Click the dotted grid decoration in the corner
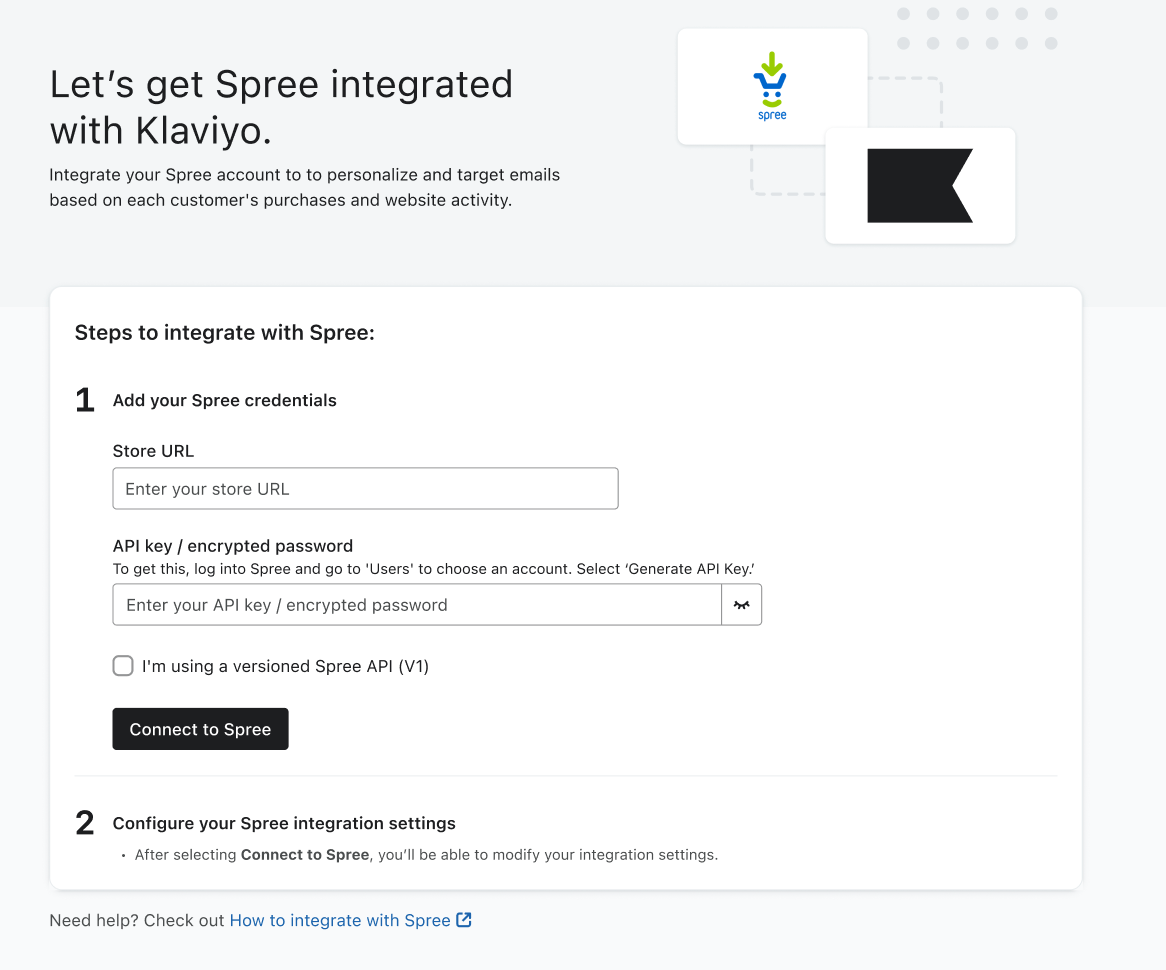 pos(976,29)
